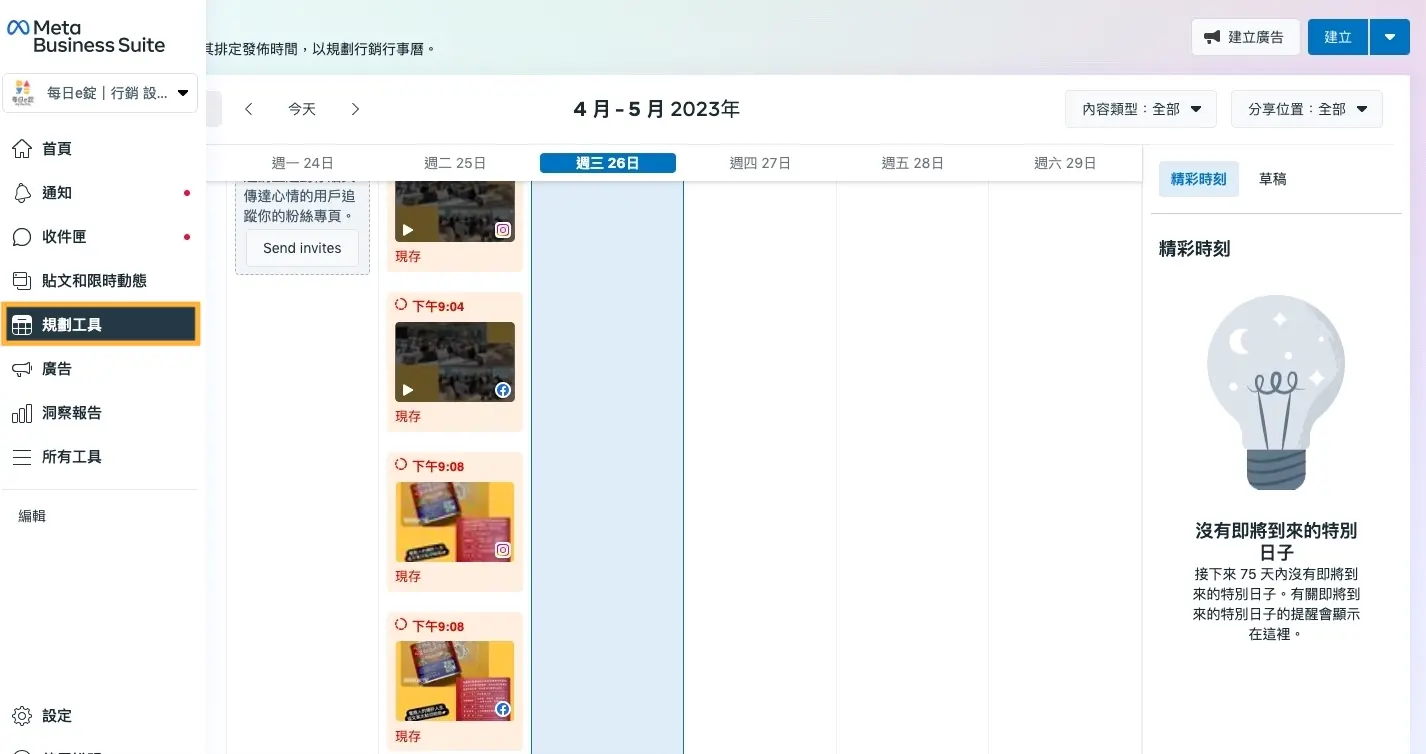Click the Facebook icon on 下午9:04 post
Image resolution: width=1426 pixels, height=754 pixels.
coord(503,390)
